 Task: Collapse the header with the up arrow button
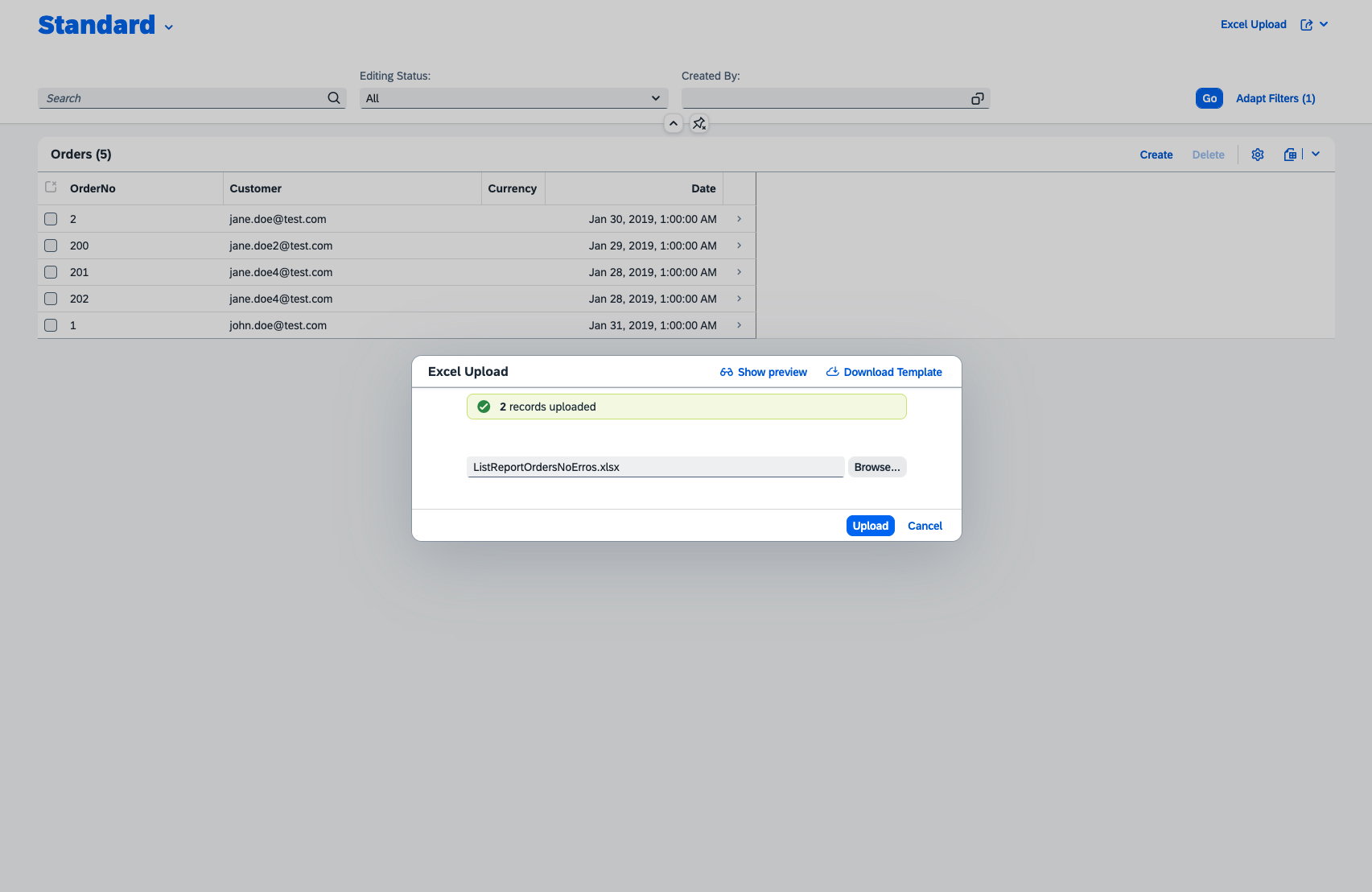pos(674,123)
